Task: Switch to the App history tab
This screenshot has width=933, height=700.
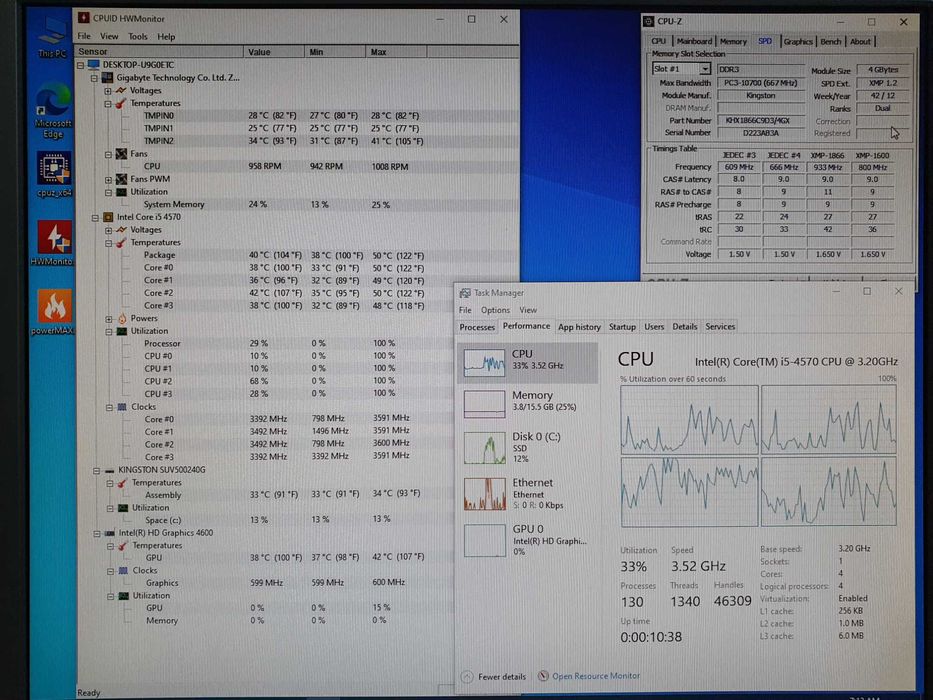Action: pyautogui.click(x=579, y=327)
